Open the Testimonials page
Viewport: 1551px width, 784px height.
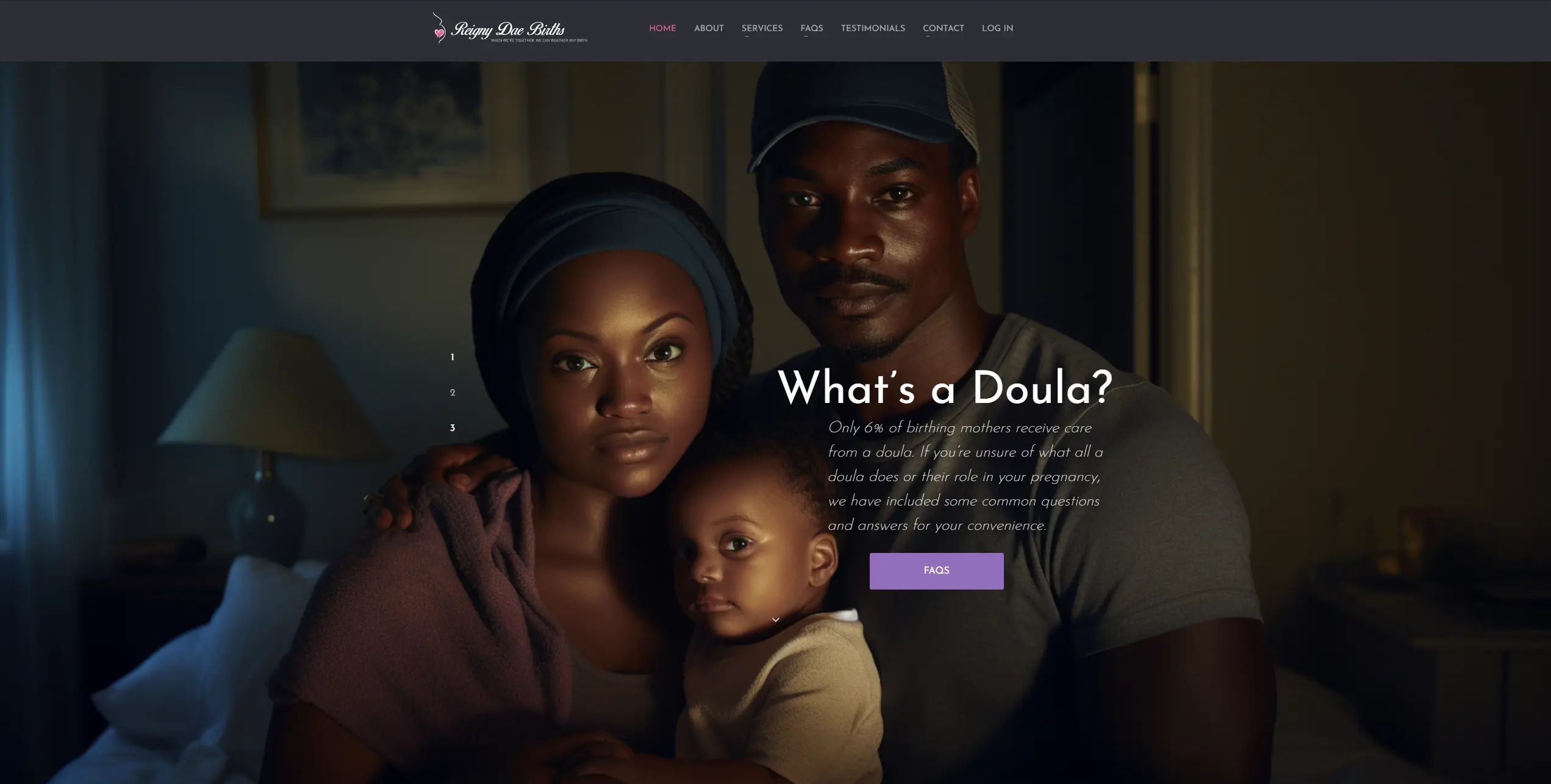click(873, 29)
